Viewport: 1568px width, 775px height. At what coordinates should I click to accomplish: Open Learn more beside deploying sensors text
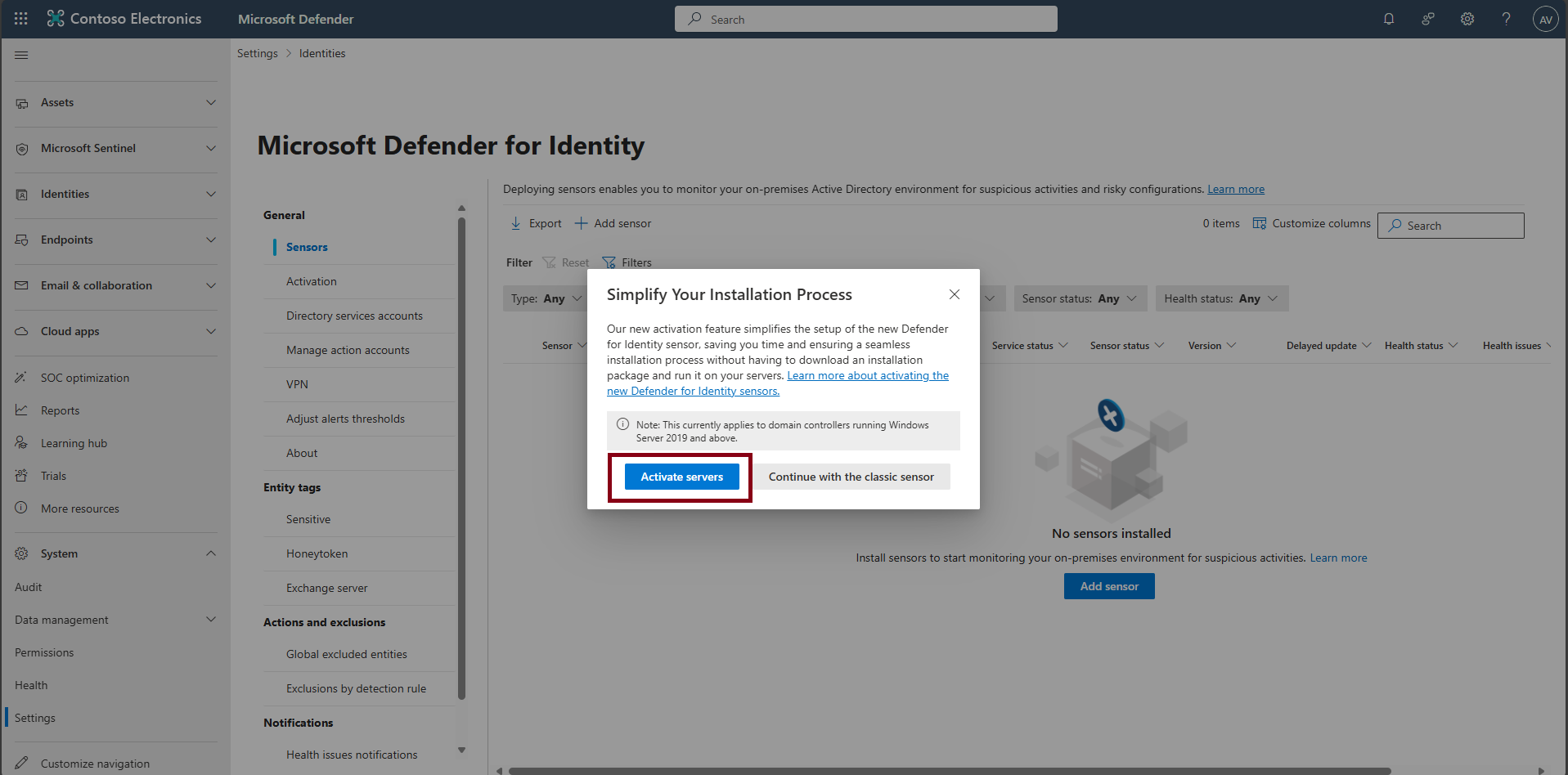[1236, 189]
